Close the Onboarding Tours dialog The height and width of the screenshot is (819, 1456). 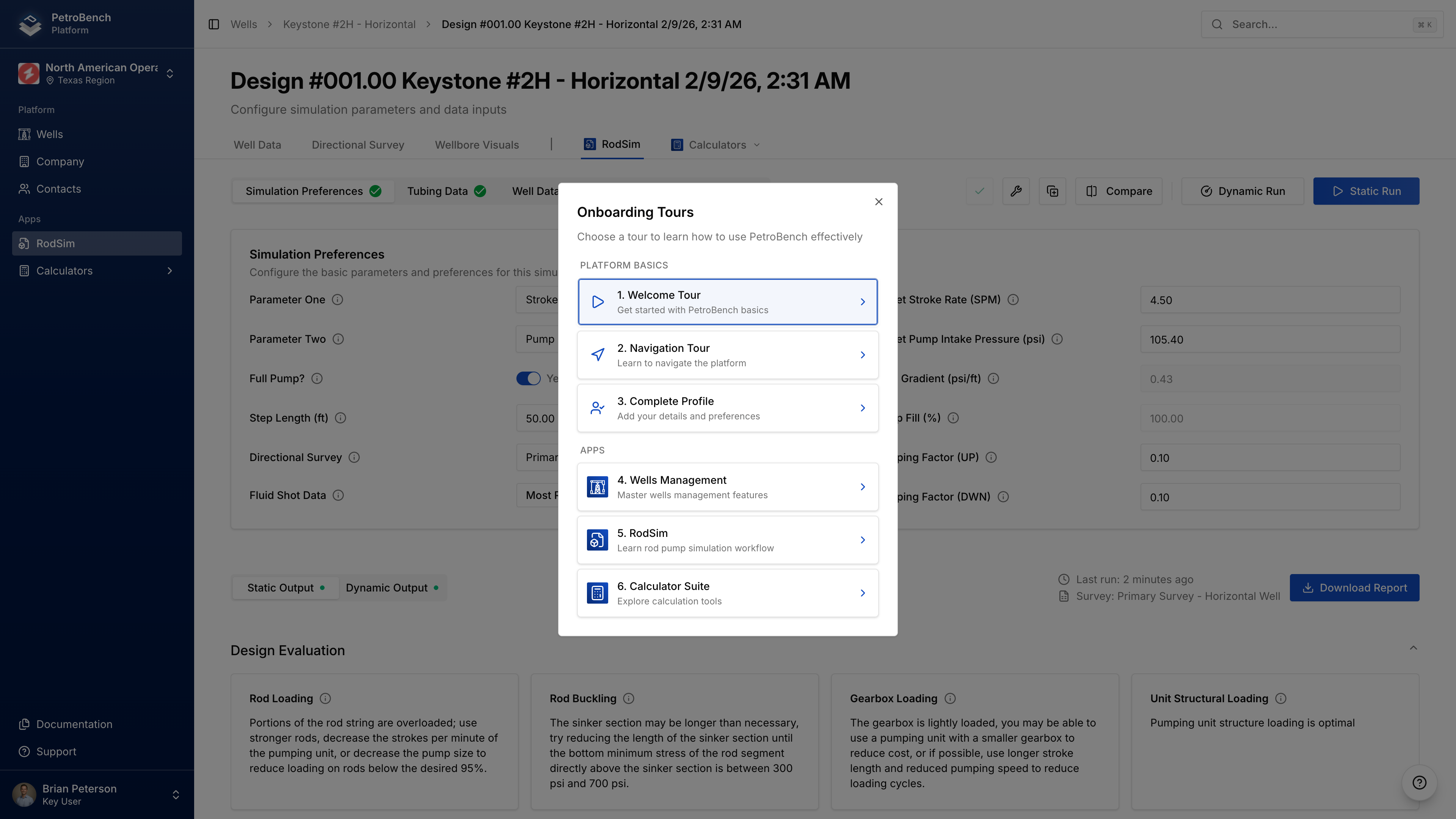(x=879, y=202)
